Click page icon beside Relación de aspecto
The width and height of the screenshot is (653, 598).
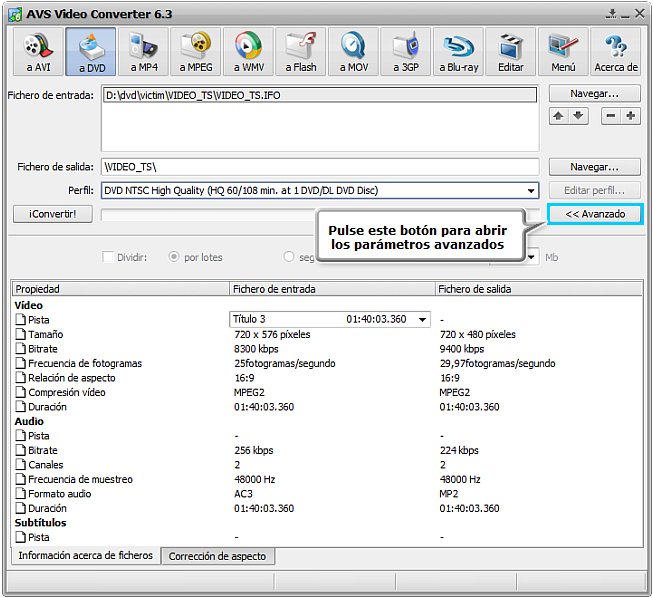pyautogui.click(x=20, y=377)
